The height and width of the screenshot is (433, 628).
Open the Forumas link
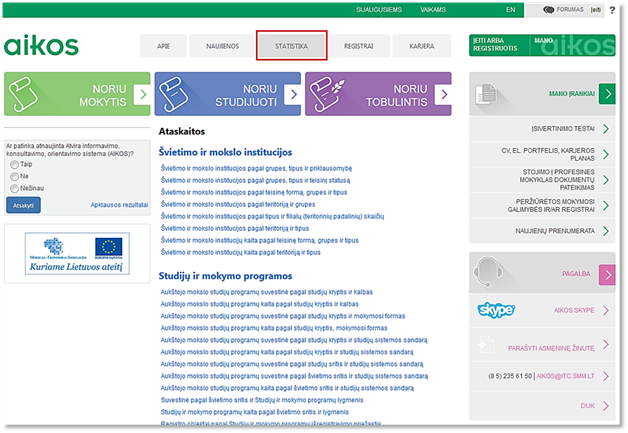tap(570, 10)
